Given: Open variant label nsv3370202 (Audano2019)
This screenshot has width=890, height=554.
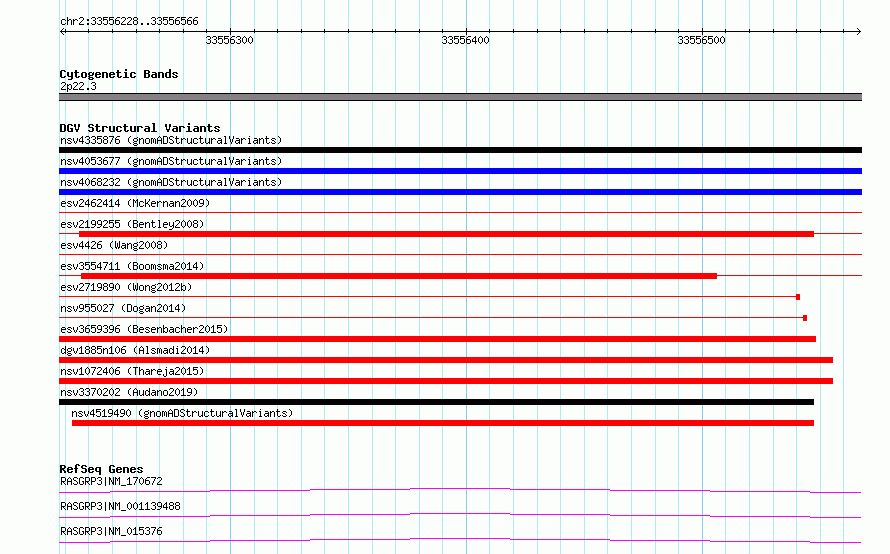Looking at the screenshot, I should pyautogui.click(x=129, y=392).
